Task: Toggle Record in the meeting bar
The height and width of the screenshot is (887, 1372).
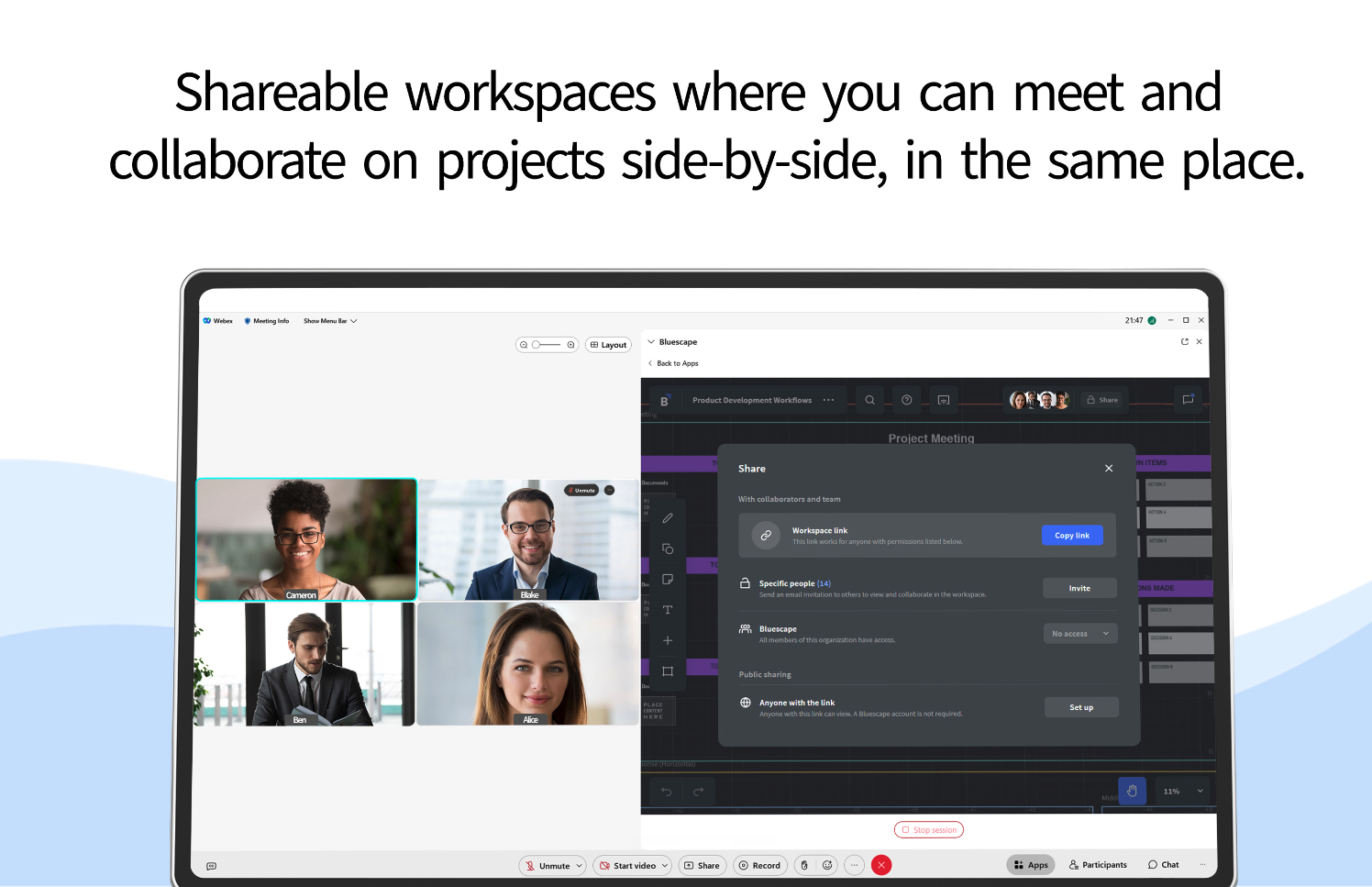Action: (760, 865)
